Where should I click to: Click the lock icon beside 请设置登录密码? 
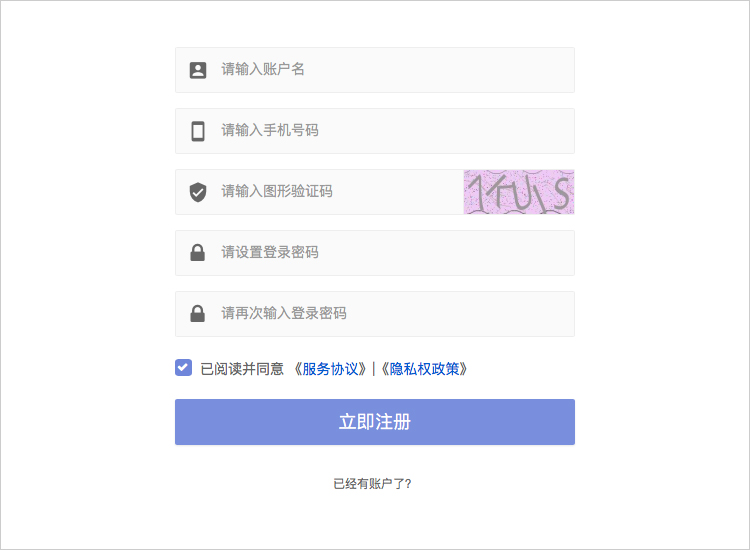click(x=198, y=253)
